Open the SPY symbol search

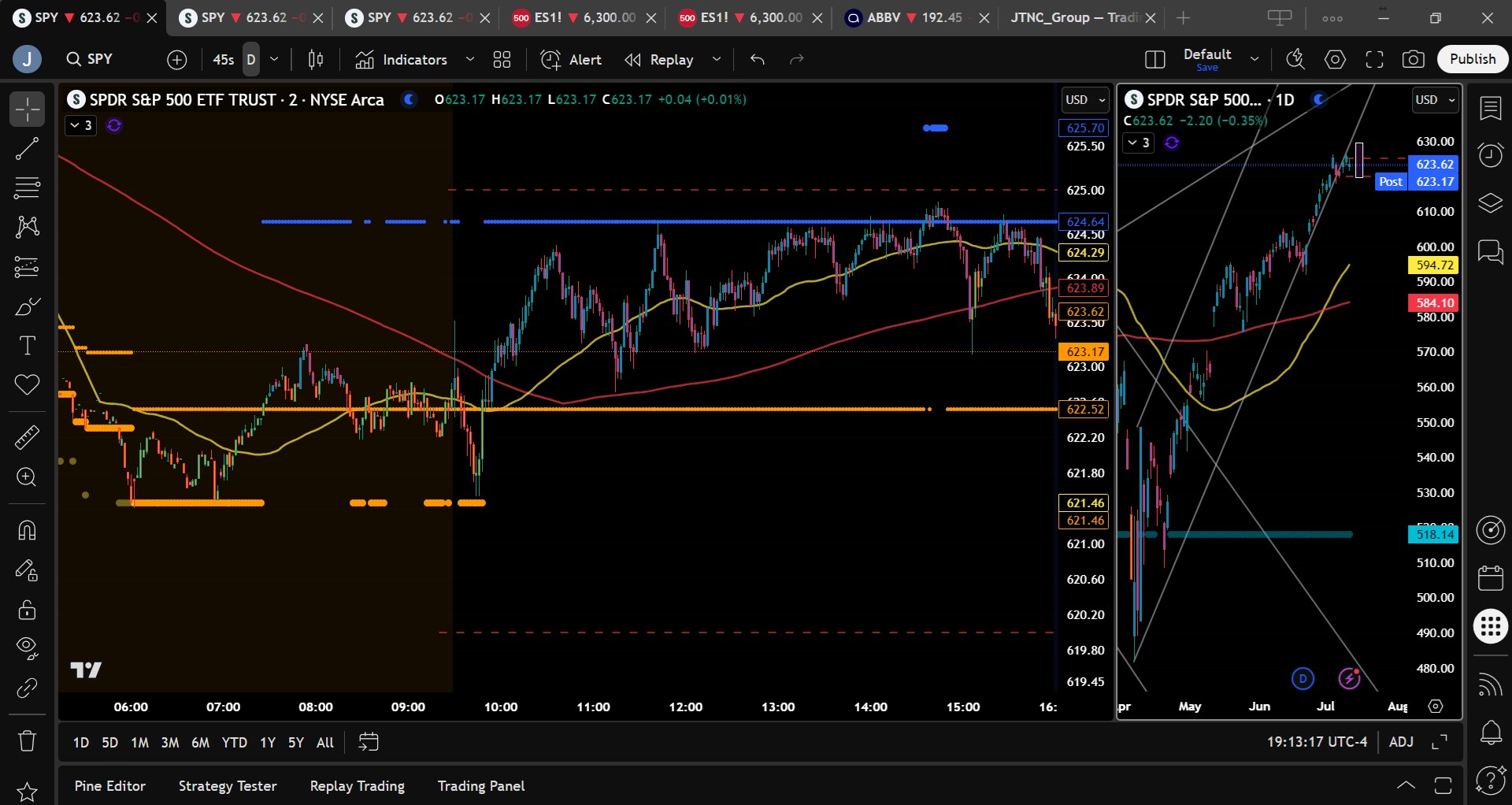[90, 59]
